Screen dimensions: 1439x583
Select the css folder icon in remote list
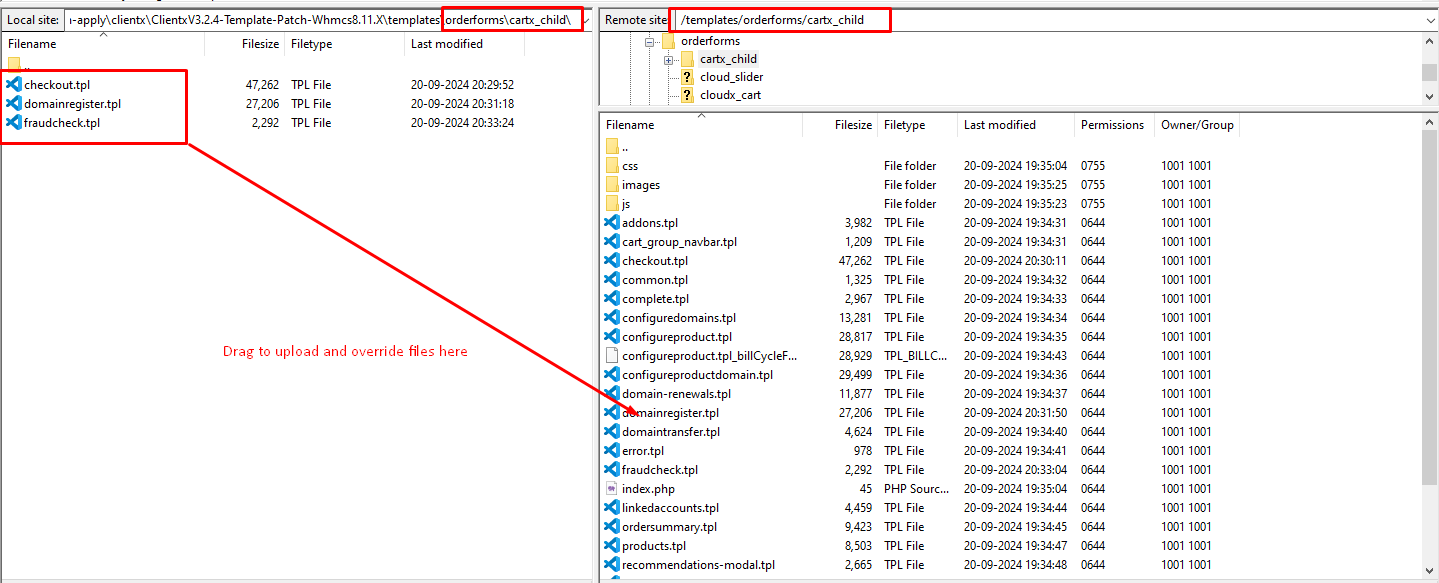point(612,166)
